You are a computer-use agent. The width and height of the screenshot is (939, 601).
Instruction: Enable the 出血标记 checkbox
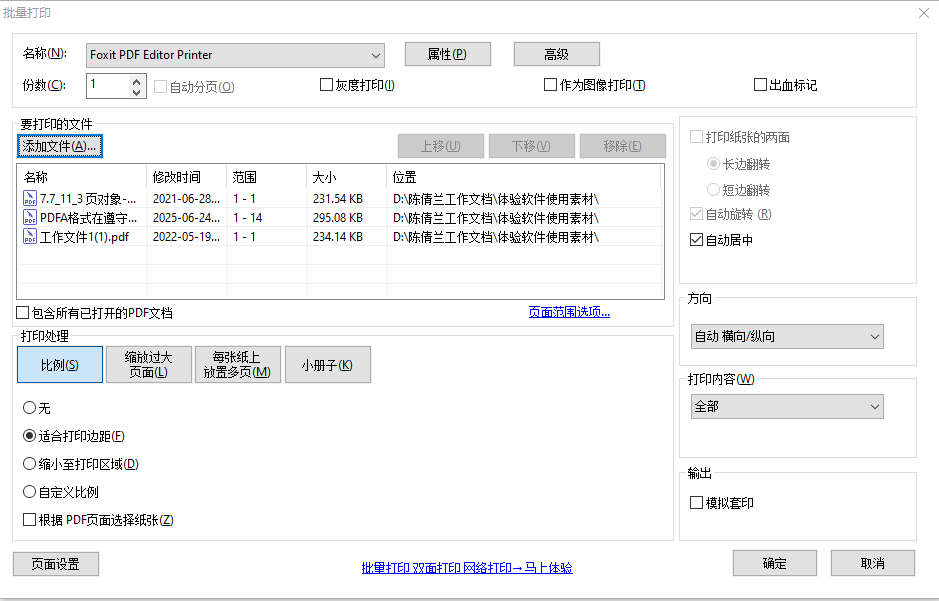click(x=760, y=84)
